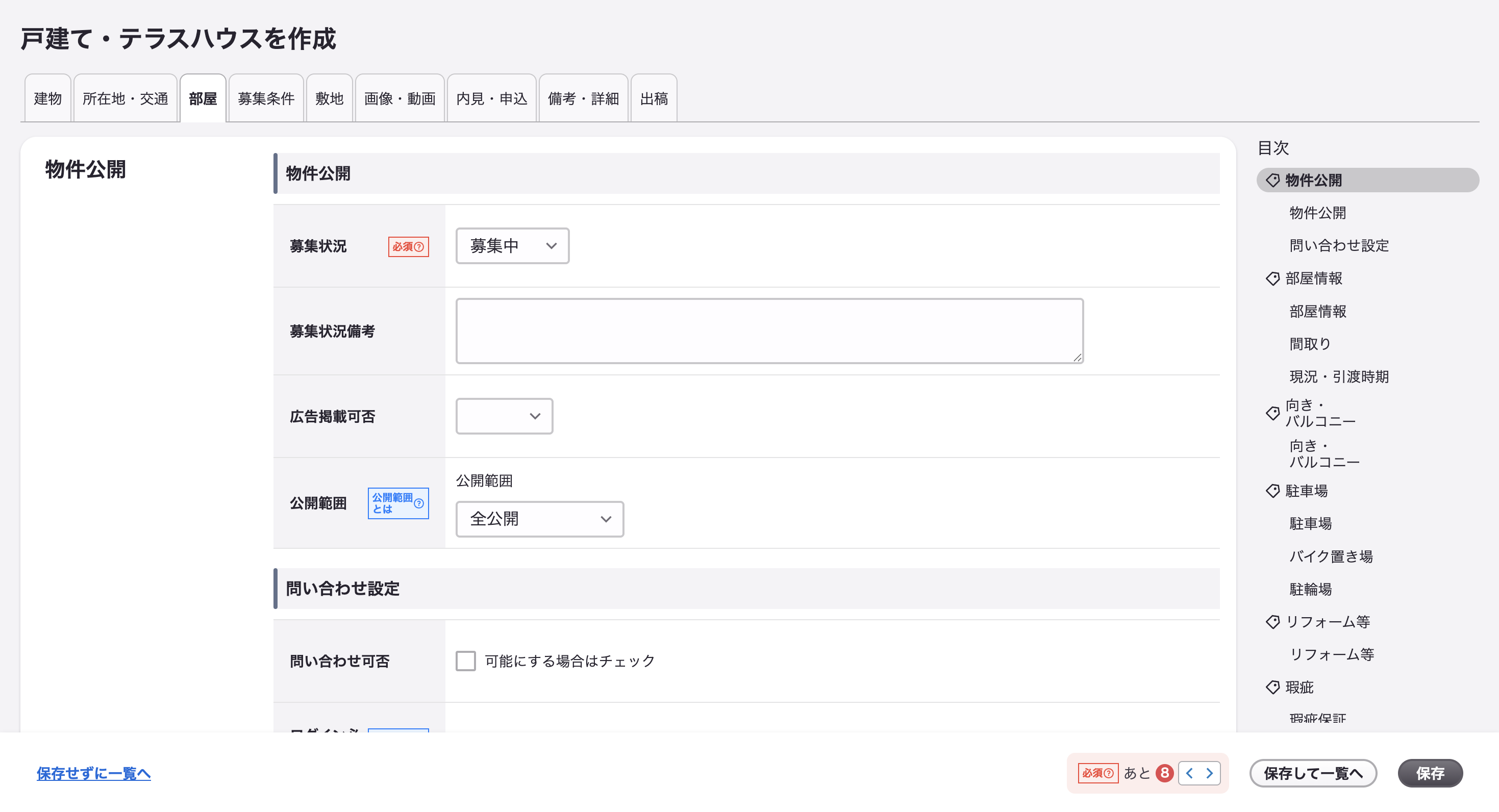Go to previous required field arrow
Screen dimensions: 1499x812
click(1189, 773)
